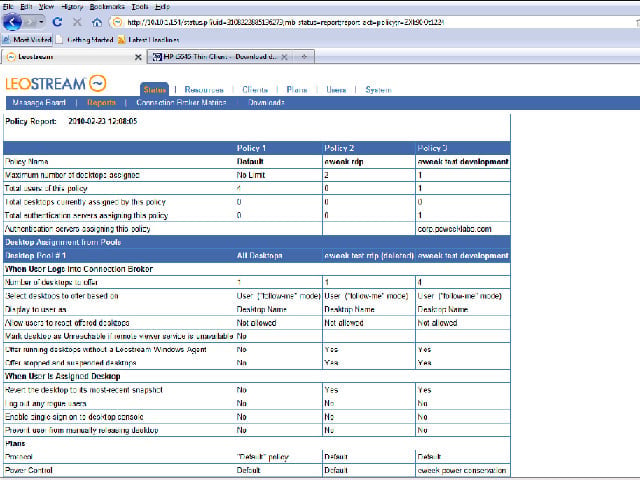640x480 pixels.
Task: Open the Bookmarks menu
Action: tap(107, 7)
